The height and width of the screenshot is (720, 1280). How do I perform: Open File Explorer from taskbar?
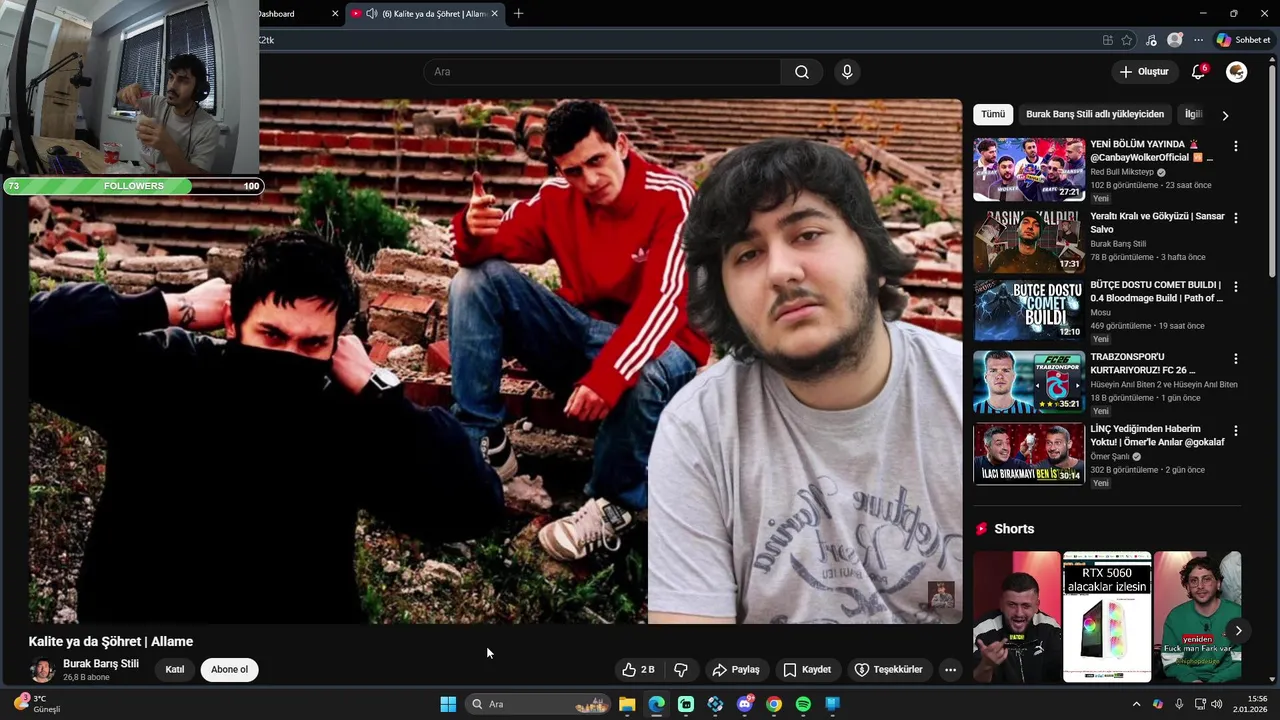point(627,704)
